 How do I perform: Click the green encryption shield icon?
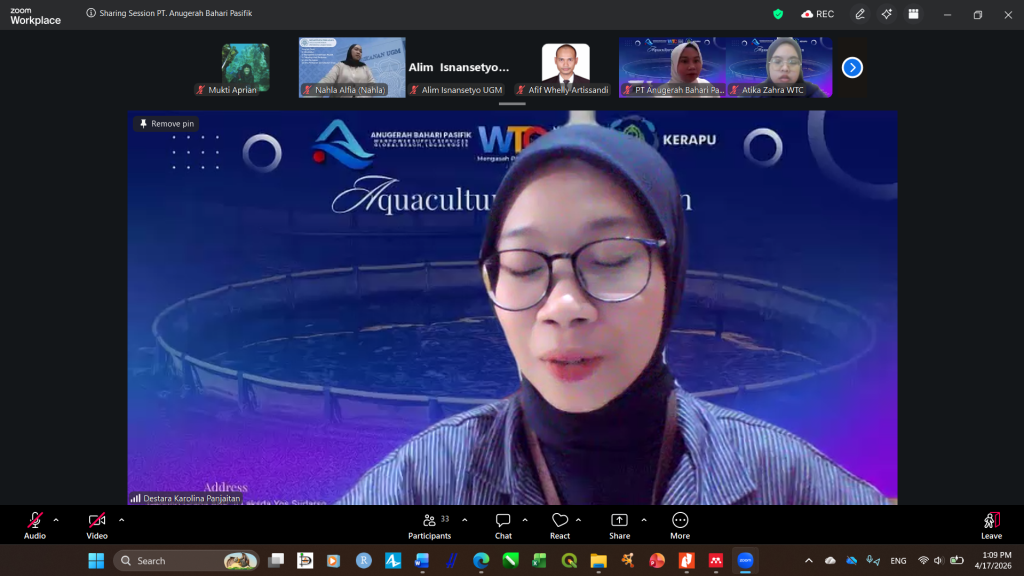pos(778,14)
